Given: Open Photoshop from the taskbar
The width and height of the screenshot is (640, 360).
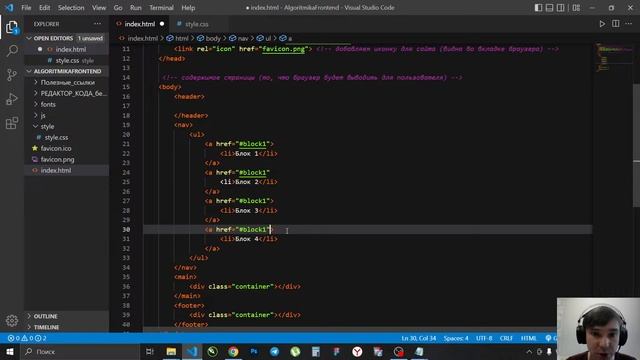Looking at the screenshot, I should (x=254, y=351).
